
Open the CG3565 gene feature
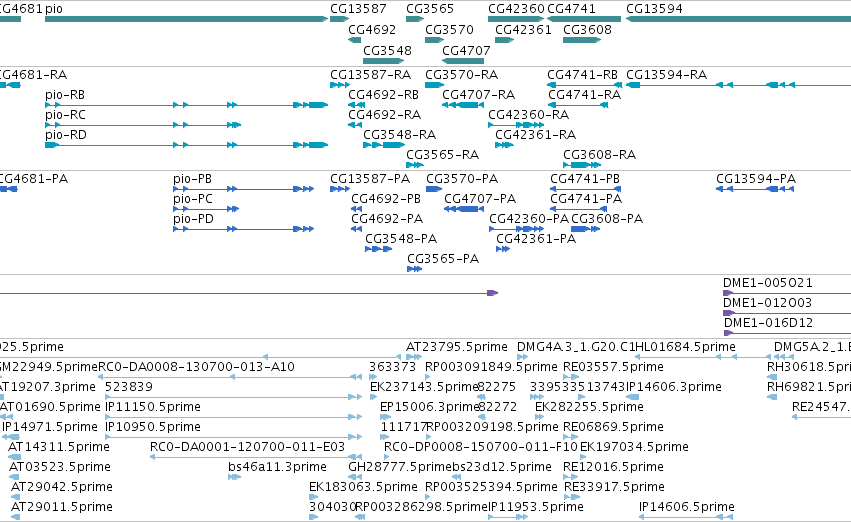[415, 19]
